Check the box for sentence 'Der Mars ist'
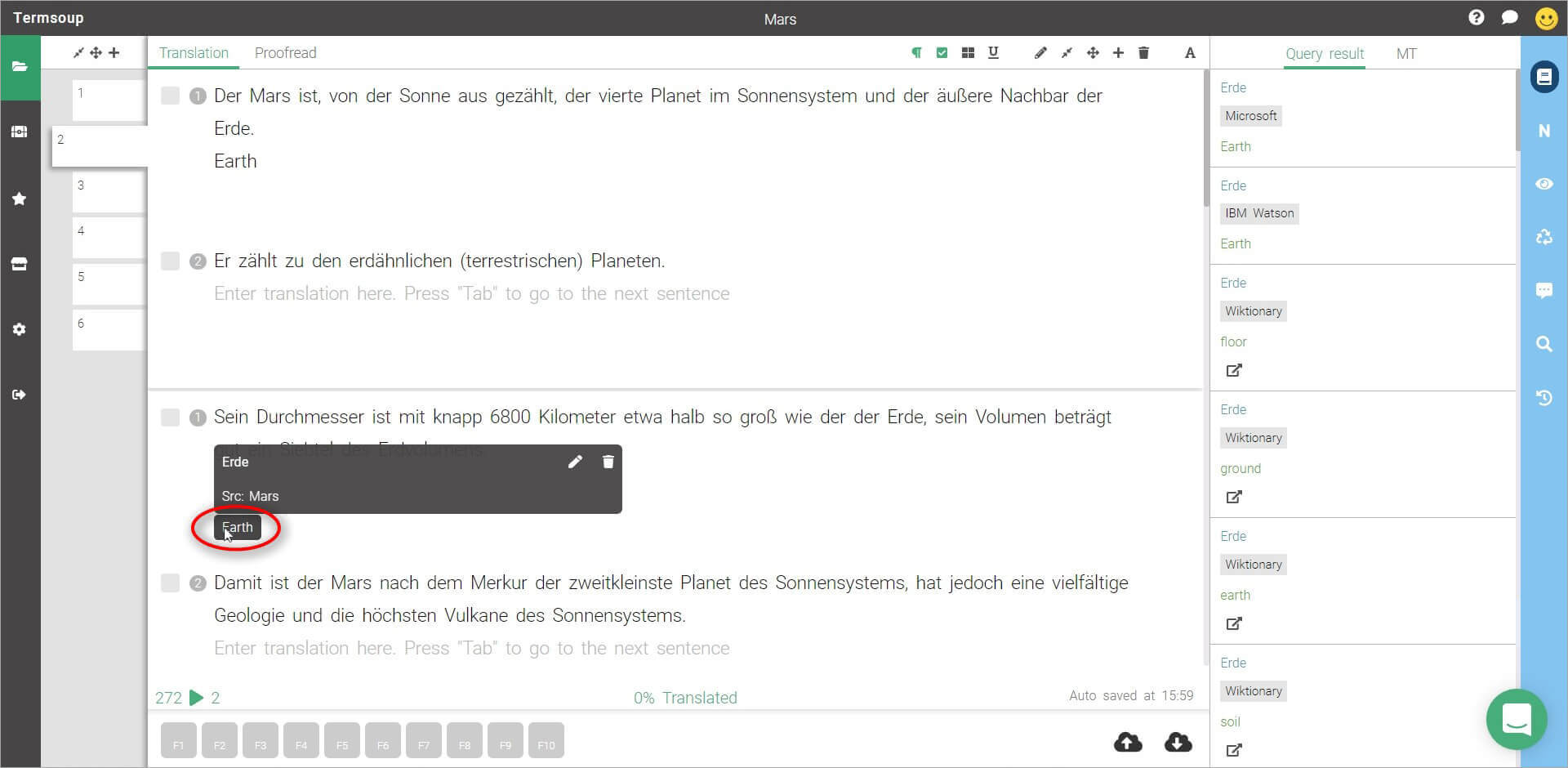This screenshot has height=768, width=1568. click(170, 96)
